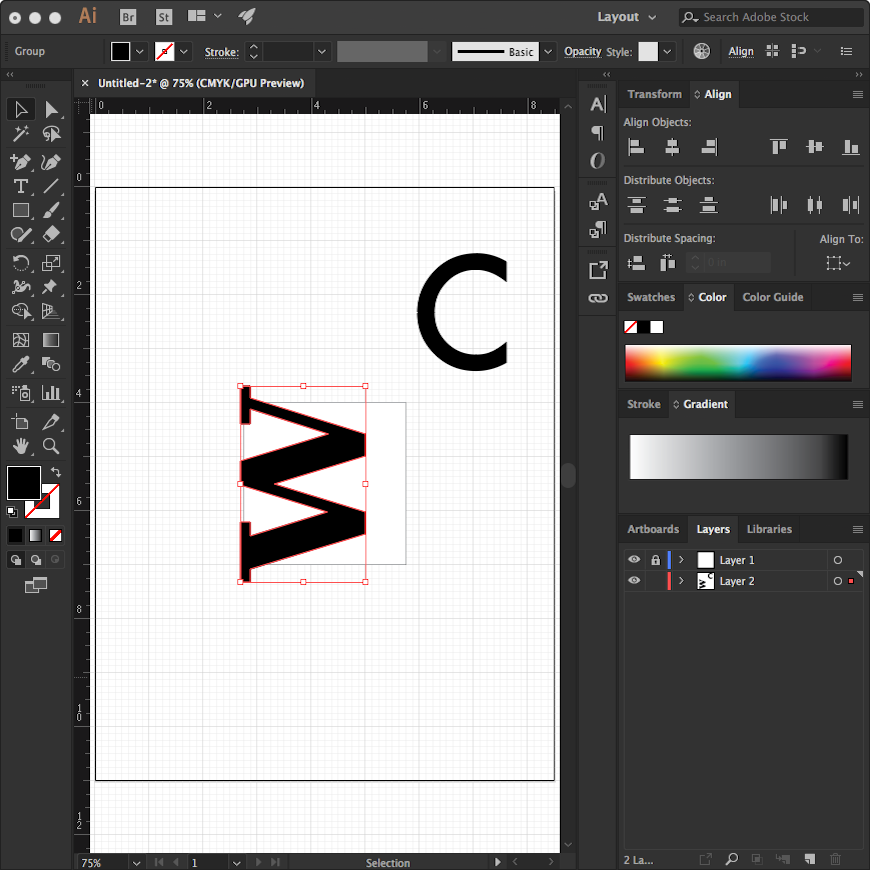This screenshot has height=870, width=870.
Task: Pick a color from the spectrum bar
Action: point(737,362)
